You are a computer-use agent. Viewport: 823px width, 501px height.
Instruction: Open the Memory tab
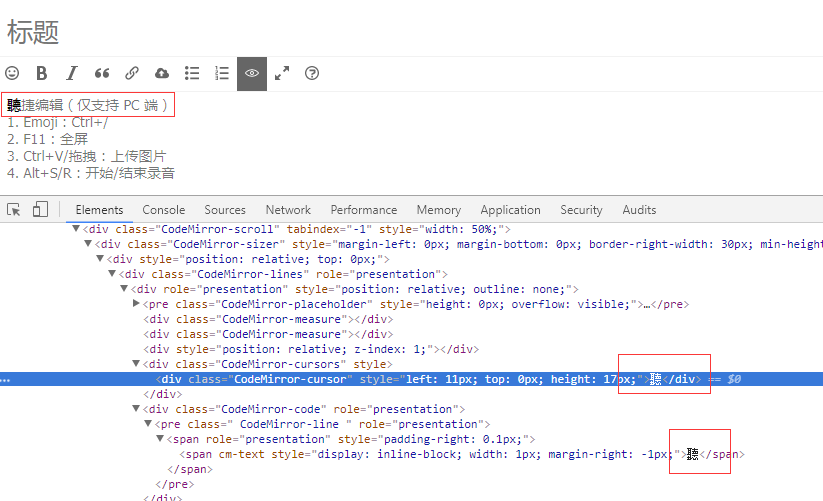(x=439, y=210)
